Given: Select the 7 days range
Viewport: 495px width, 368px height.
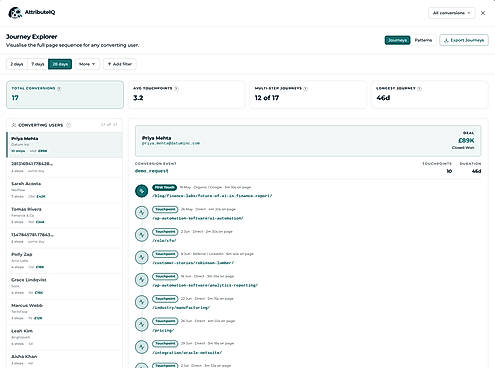Looking at the screenshot, I should (38, 64).
